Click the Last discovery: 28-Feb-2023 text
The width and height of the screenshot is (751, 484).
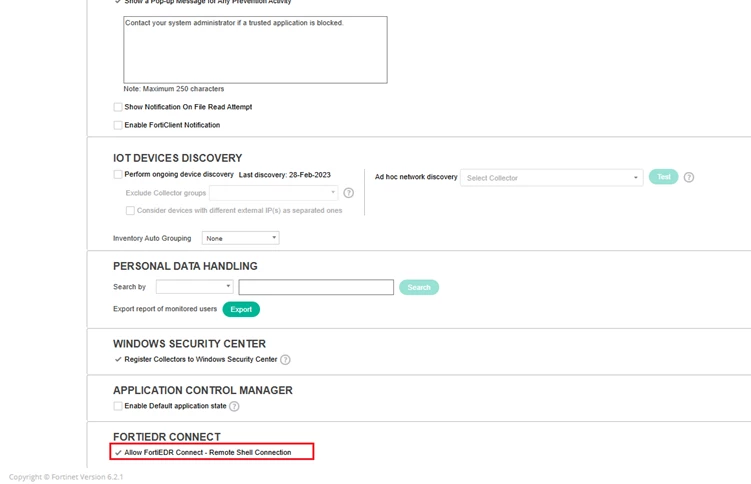[x=284, y=175]
